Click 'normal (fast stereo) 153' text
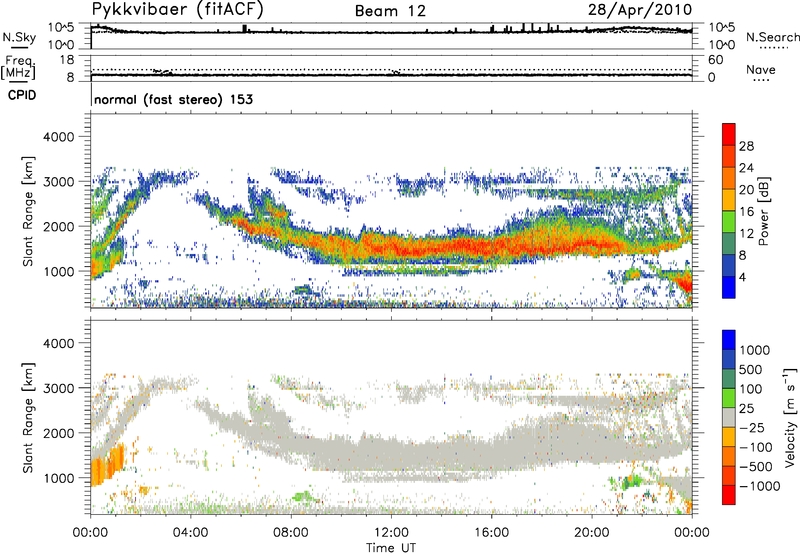800x554 pixels. [173, 99]
